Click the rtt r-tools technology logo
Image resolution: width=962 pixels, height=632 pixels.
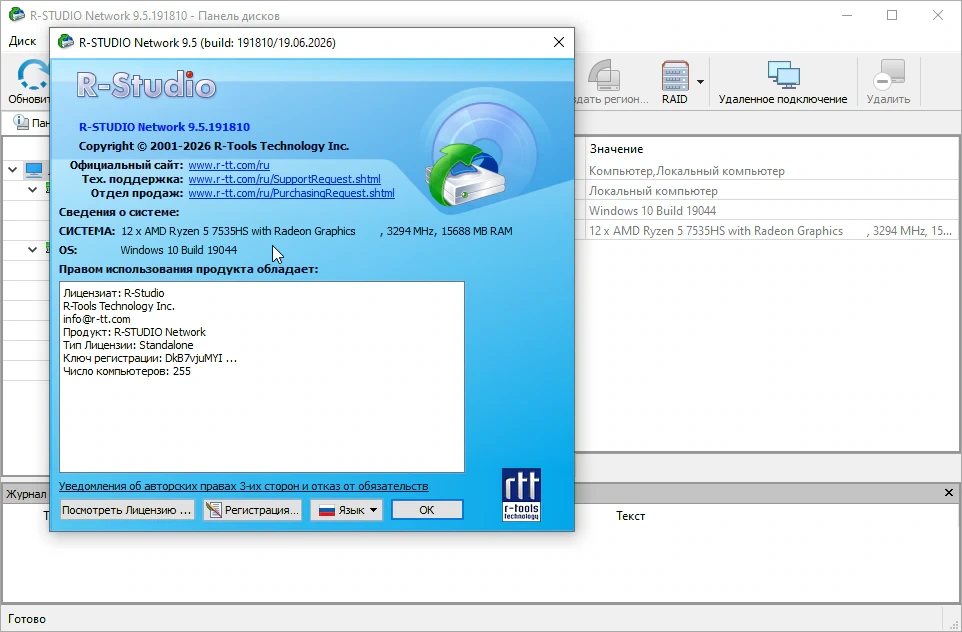point(521,495)
